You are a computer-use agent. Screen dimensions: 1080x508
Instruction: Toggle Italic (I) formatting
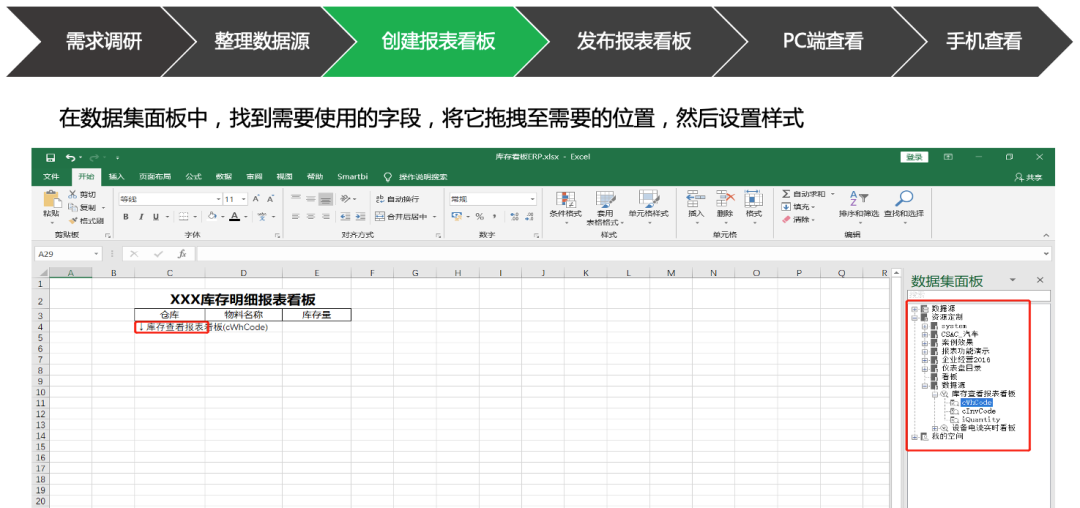[141, 216]
